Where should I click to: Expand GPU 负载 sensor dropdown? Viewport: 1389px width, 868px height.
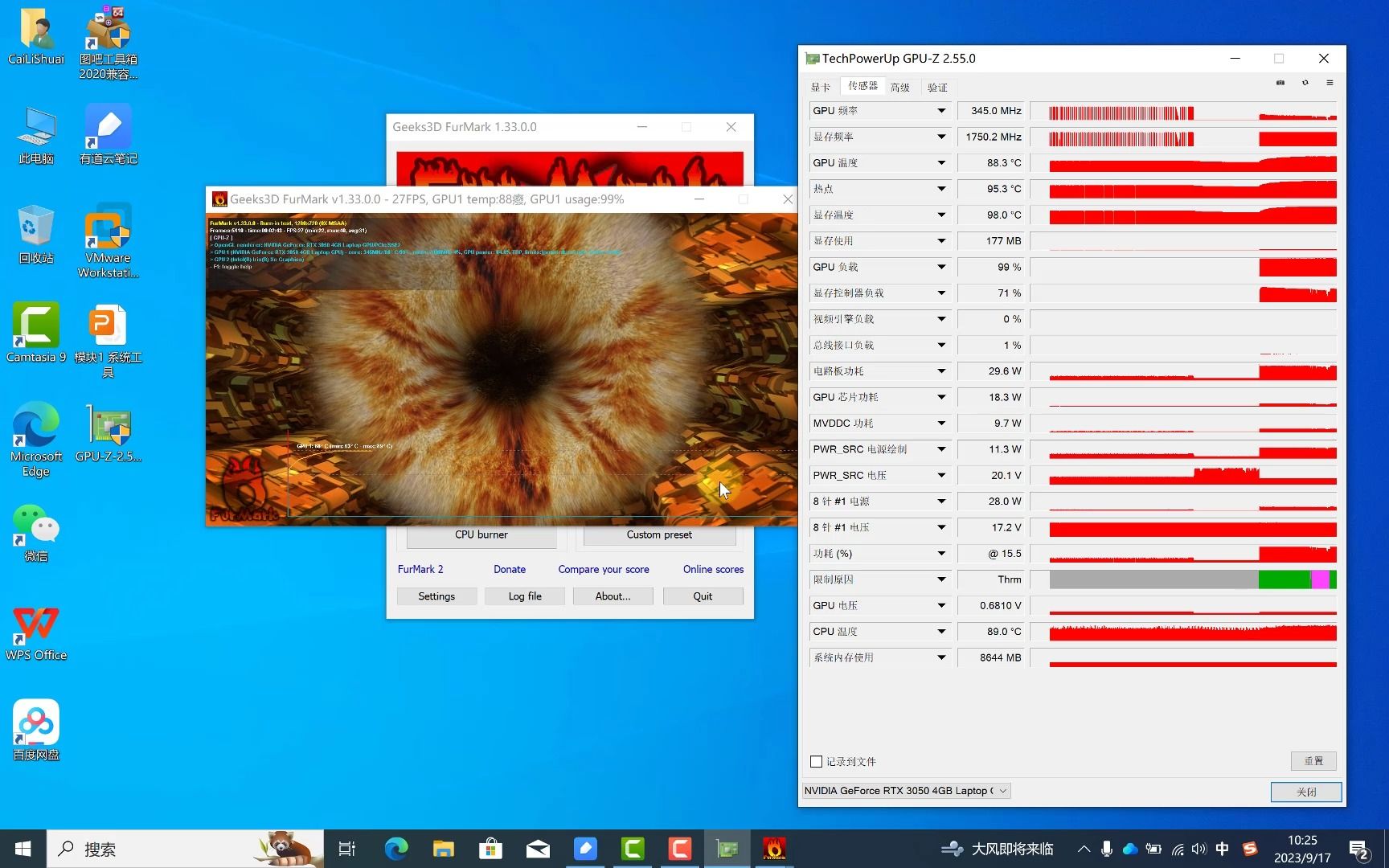pyautogui.click(x=941, y=267)
